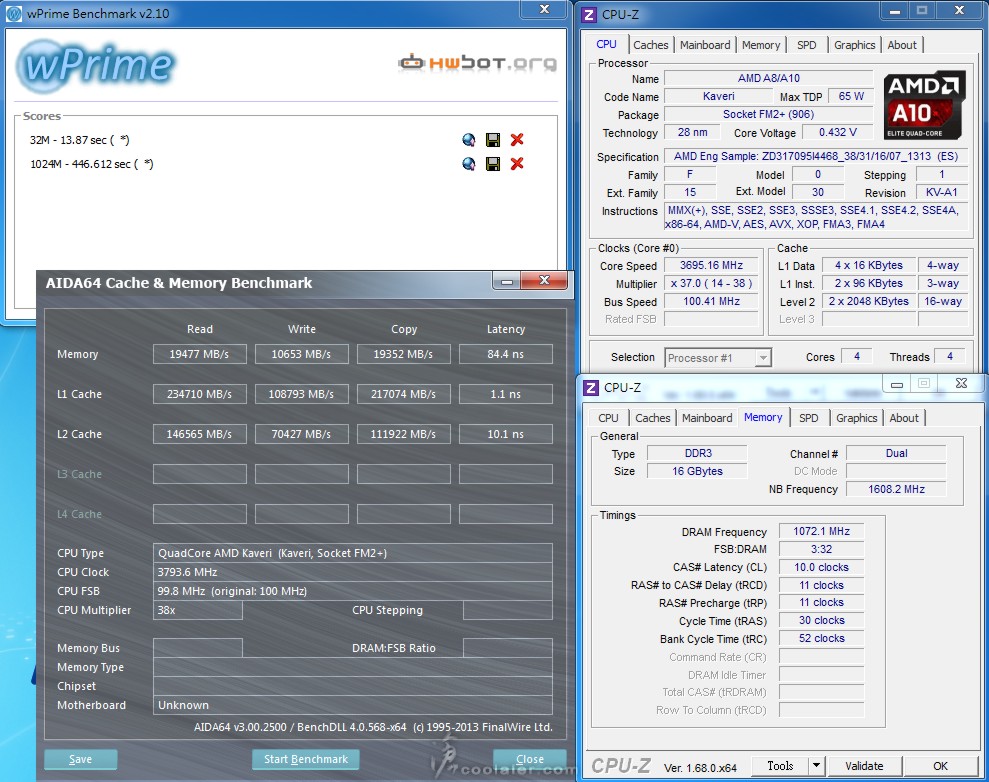The image size is (989, 782).
Task: Click the CPU Clock 3793.6 MHz field
Action: 353,572
